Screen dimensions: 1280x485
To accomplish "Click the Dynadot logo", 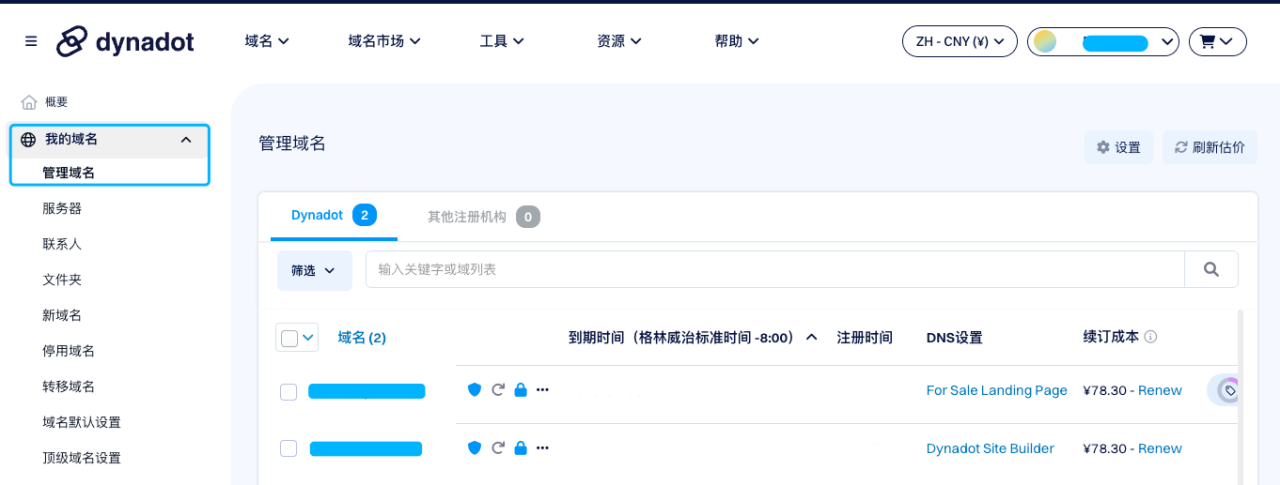I will point(125,41).
